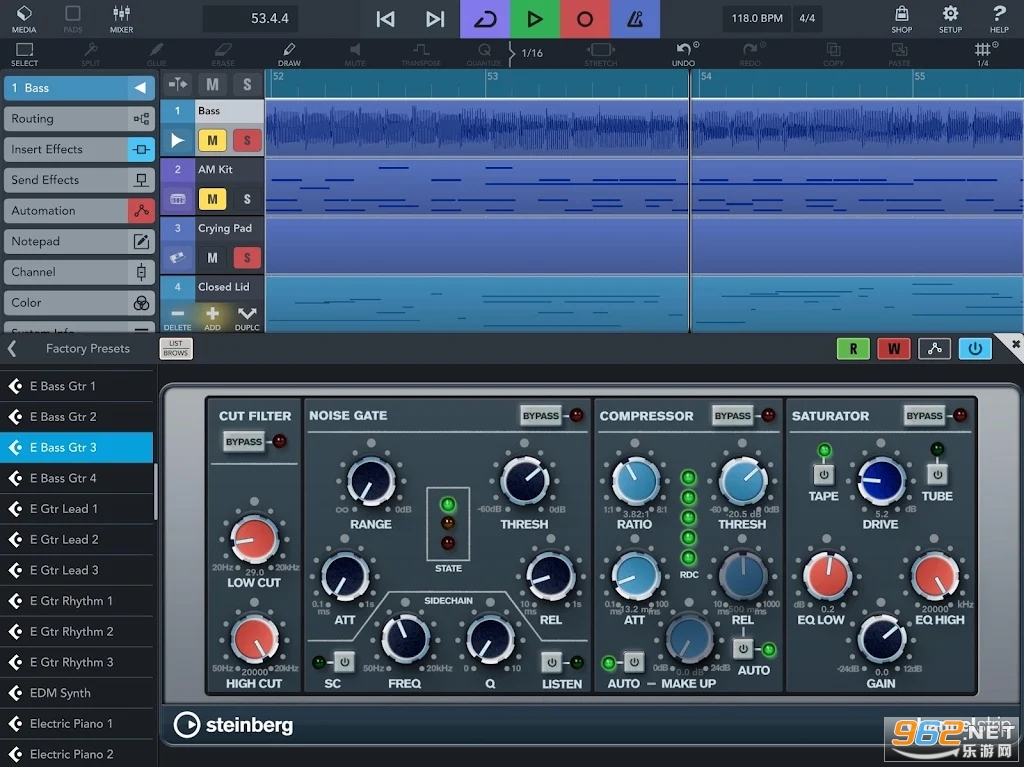1024x767 pixels.
Task: Toggle the Noise Gate bypass button
Action: 541,416
